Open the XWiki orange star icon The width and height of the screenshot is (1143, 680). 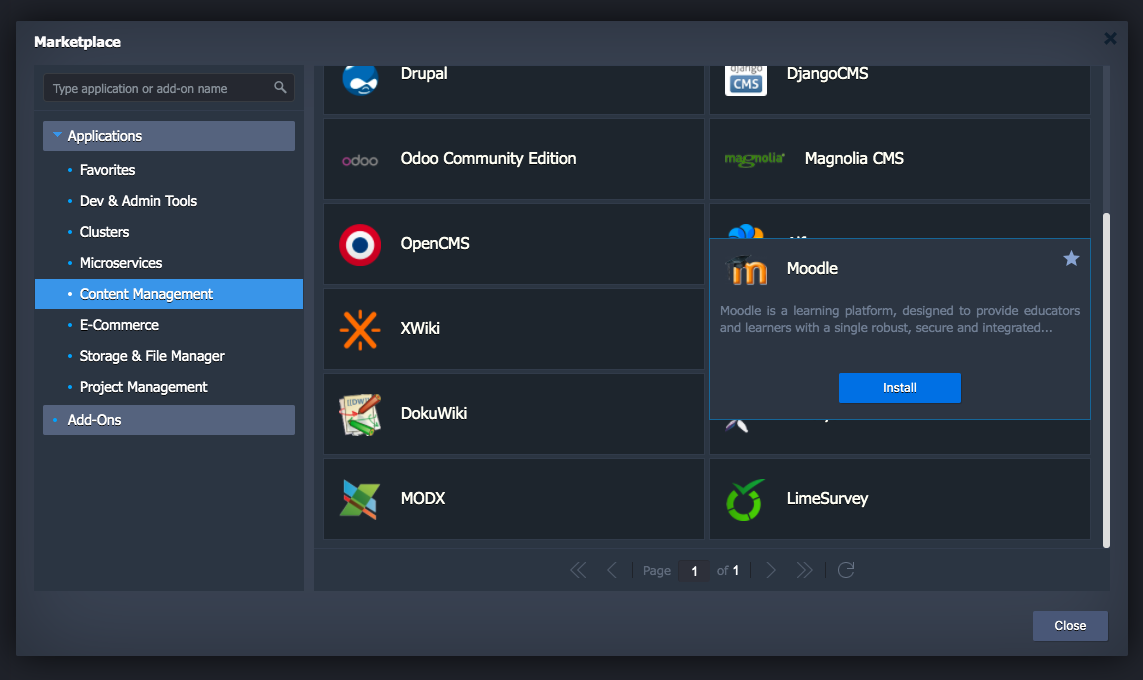tap(360, 329)
